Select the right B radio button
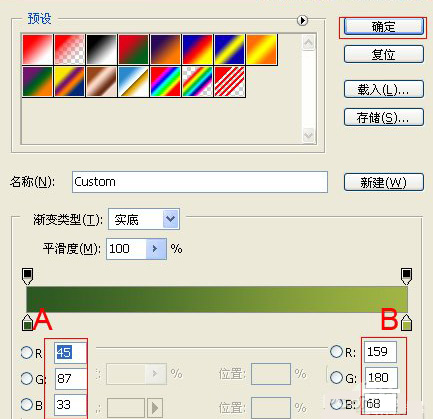Screen dimensions: 433x419 (x=336, y=404)
